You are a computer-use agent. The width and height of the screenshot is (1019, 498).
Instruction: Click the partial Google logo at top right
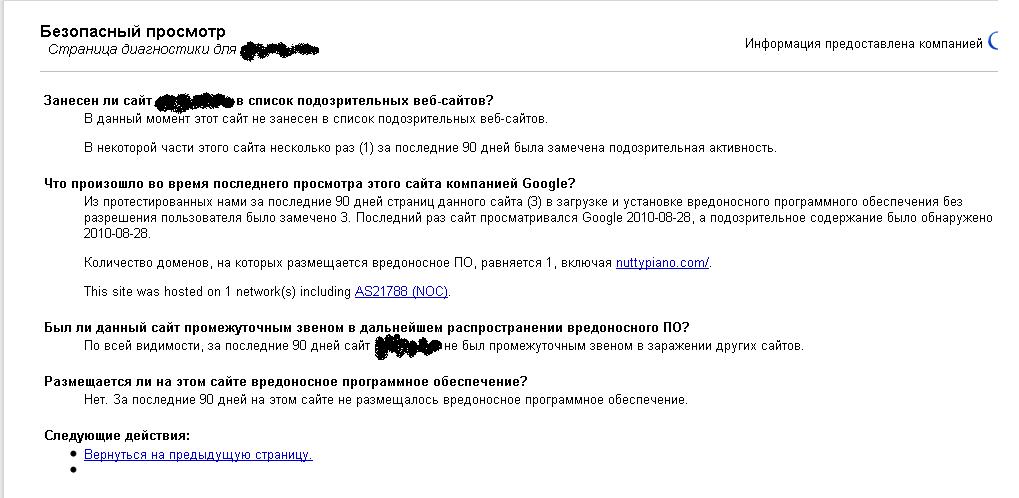click(992, 42)
